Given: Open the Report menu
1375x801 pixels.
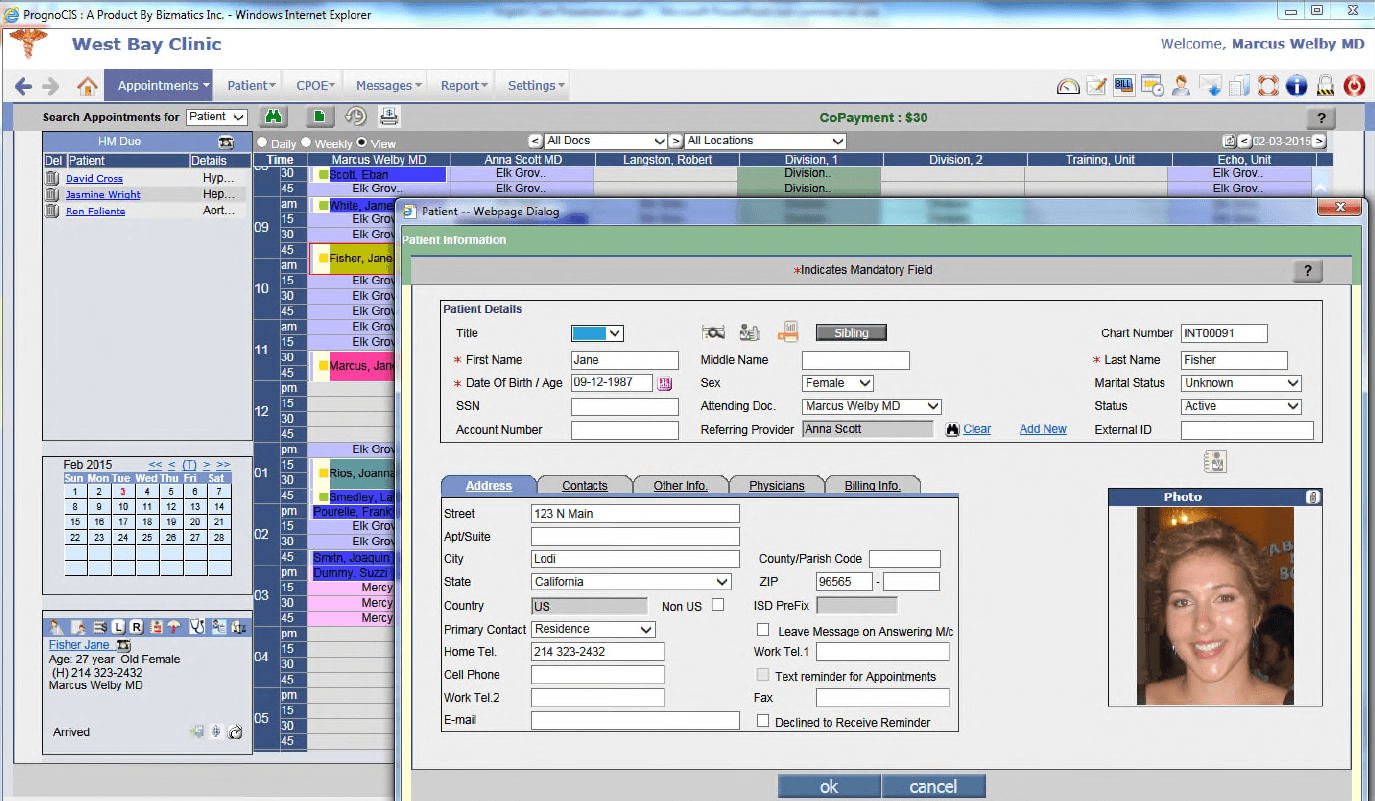Looking at the screenshot, I should pos(462,85).
